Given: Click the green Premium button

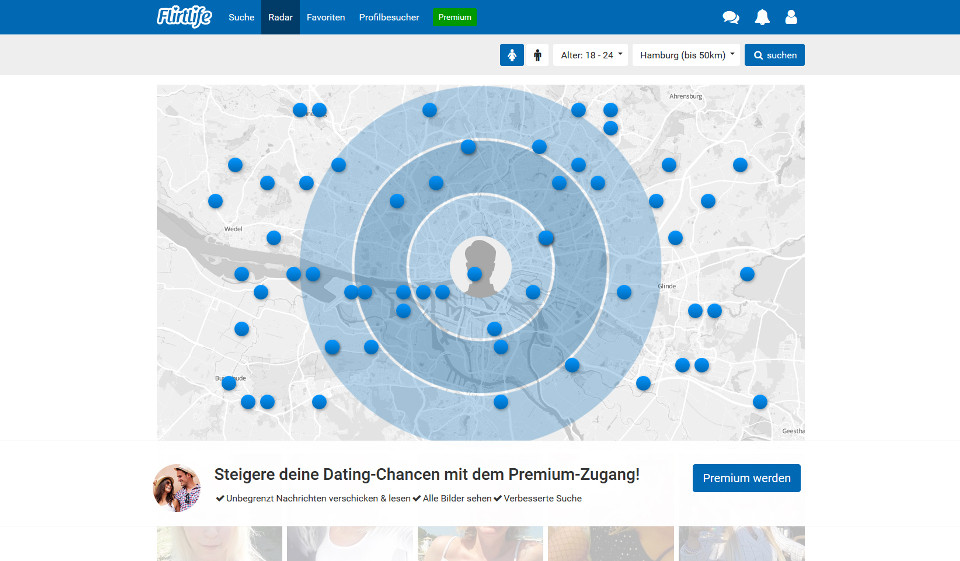Looking at the screenshot, I should tap(455, 17).
